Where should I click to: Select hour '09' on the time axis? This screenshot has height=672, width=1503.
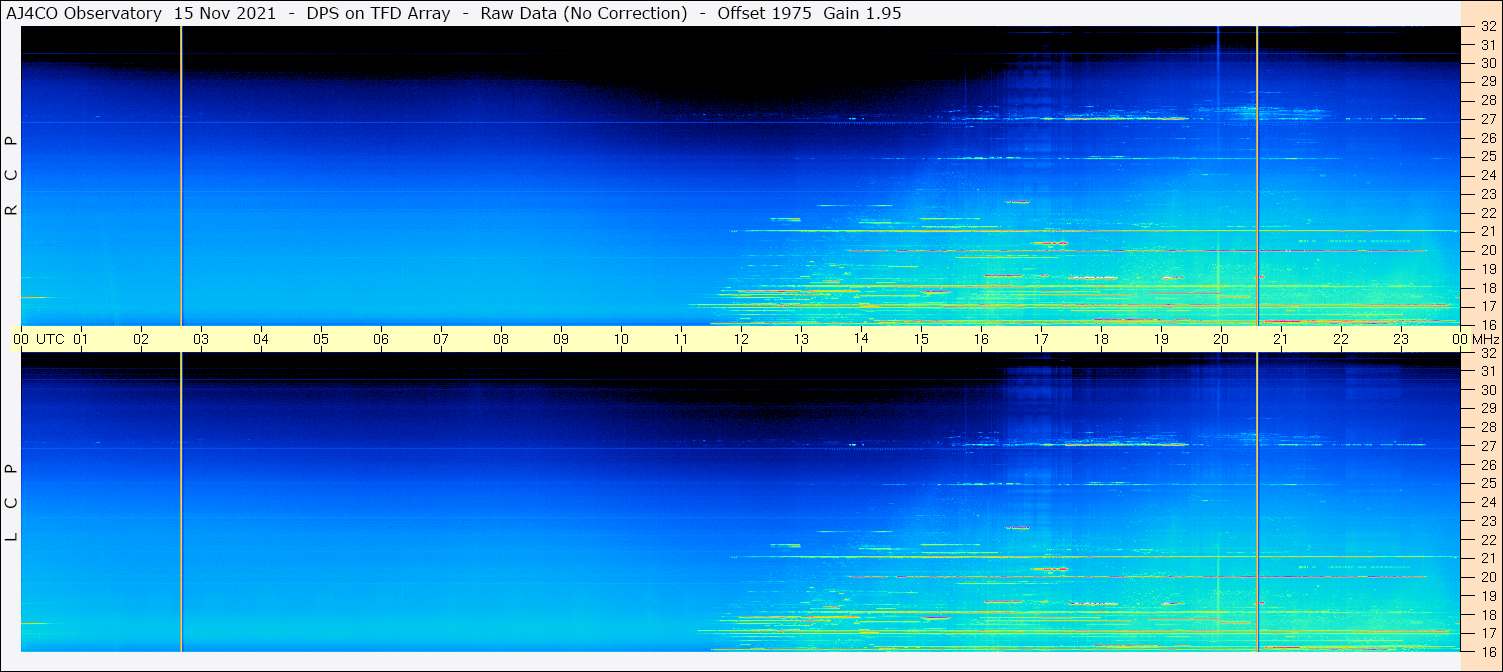click(x=561, y=339)
